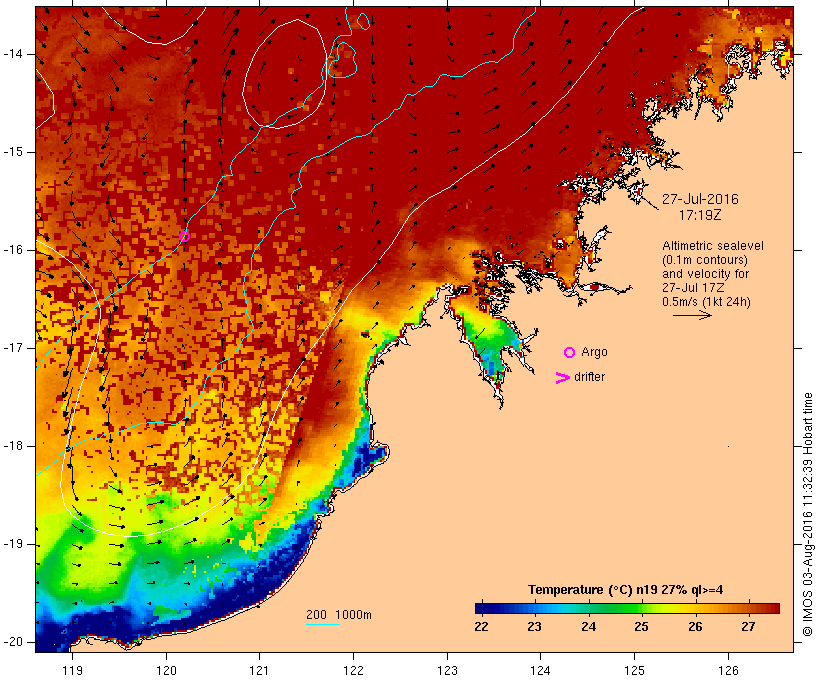Click the 'drifter' legend label

[x=589, y=377]
